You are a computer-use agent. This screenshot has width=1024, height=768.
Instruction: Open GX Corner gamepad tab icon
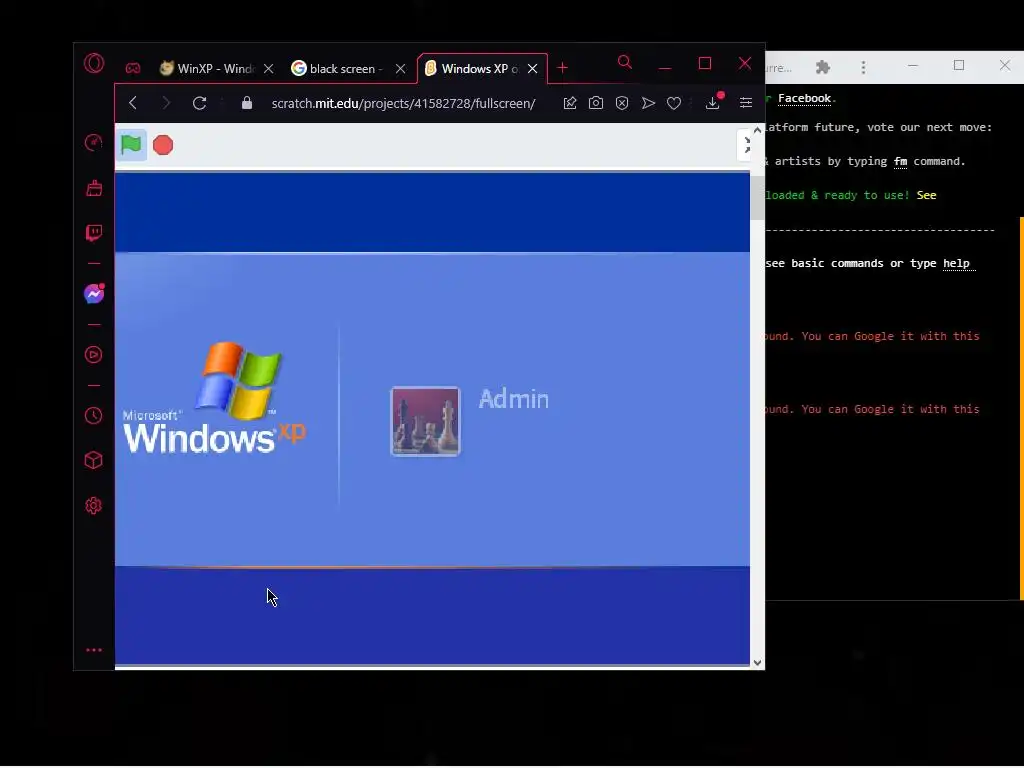click(133, 68)
